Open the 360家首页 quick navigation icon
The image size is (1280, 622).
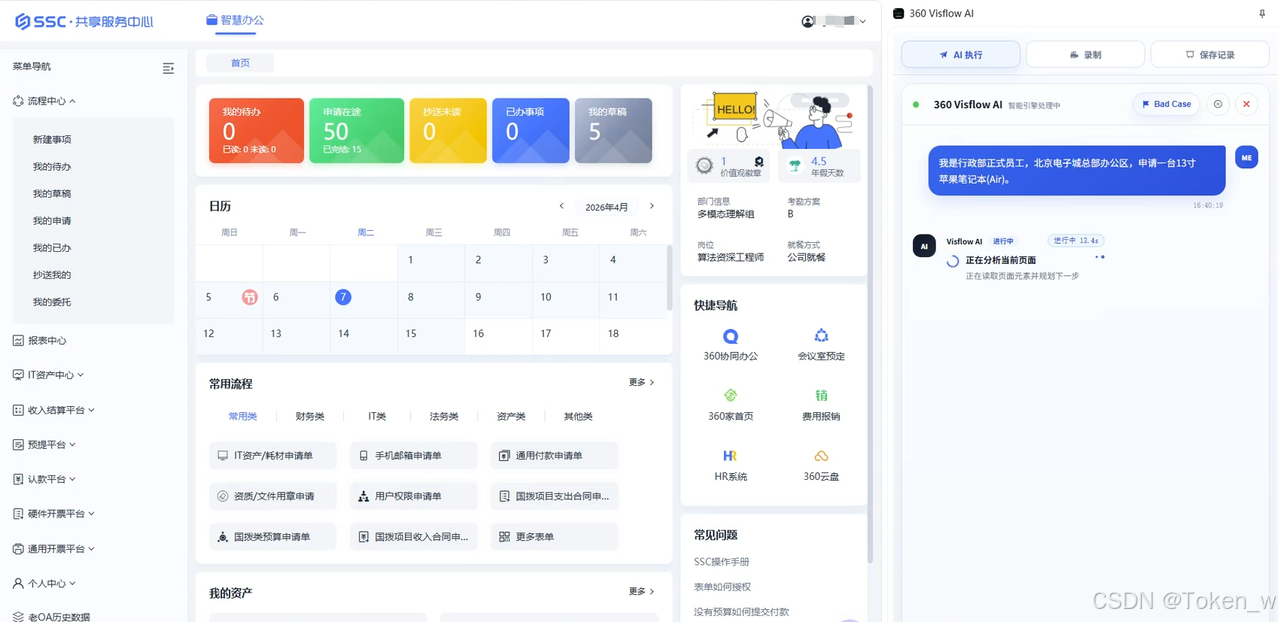(730, 396)
